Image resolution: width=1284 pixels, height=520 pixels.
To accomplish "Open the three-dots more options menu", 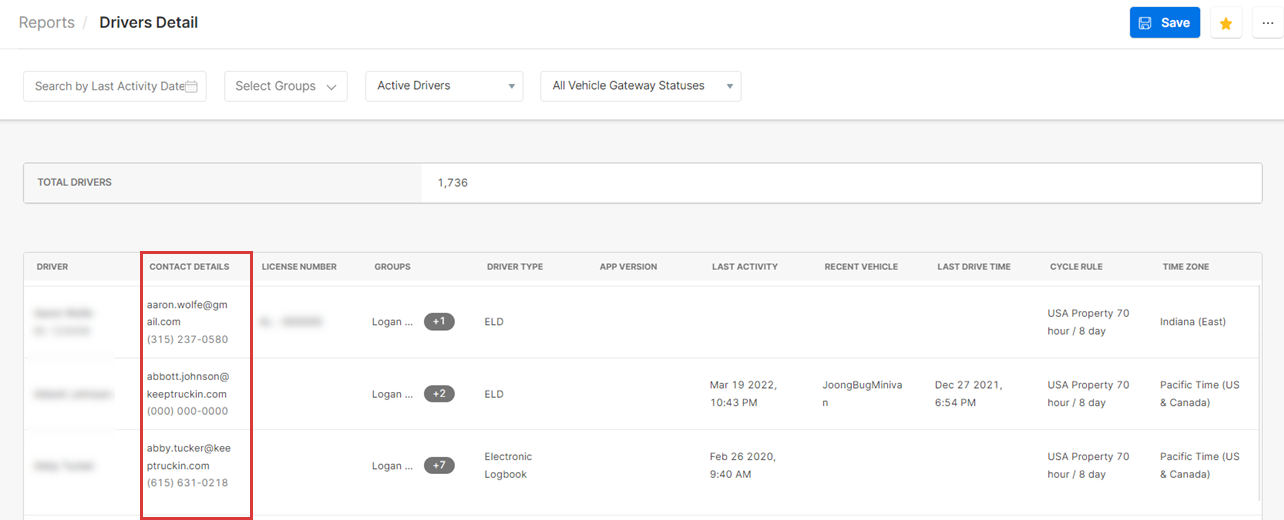I will pos(1267,23).
